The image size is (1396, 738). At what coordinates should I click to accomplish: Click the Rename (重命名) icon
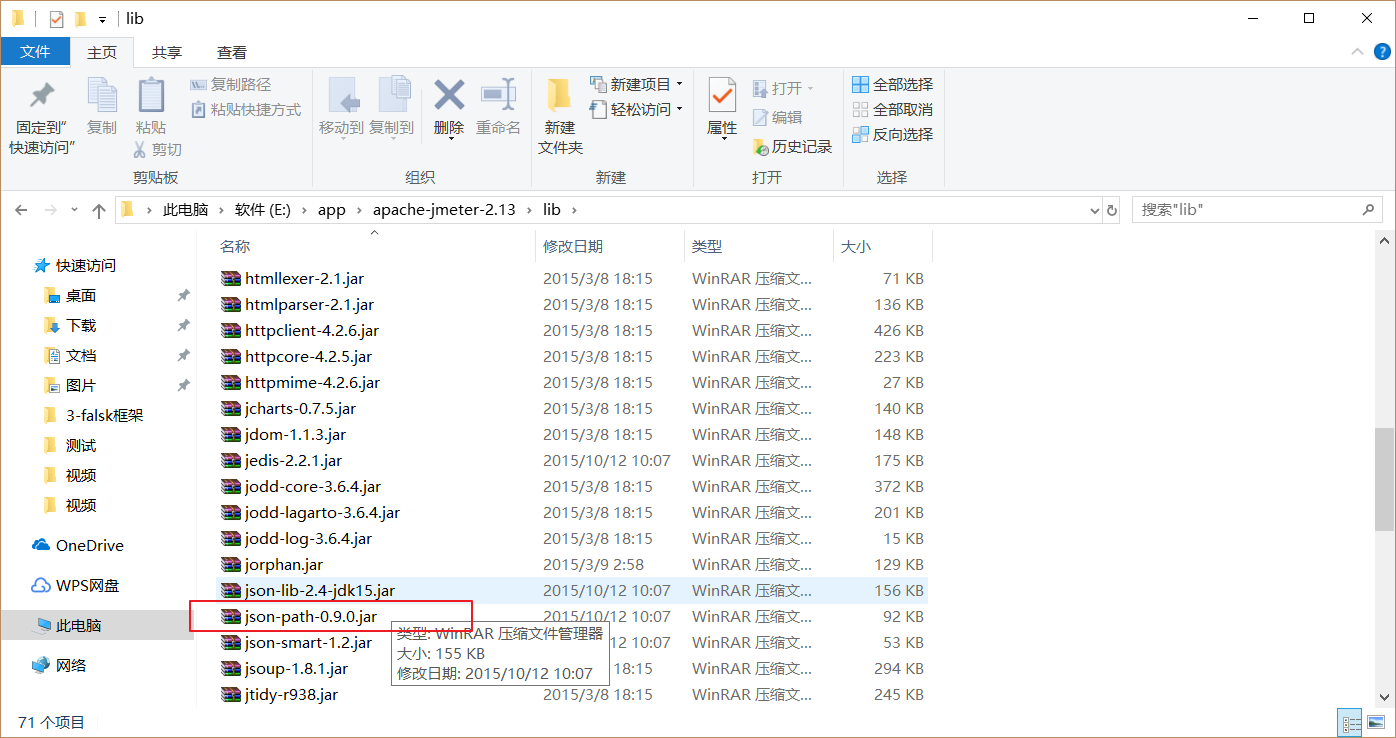(x=498, y=95)
